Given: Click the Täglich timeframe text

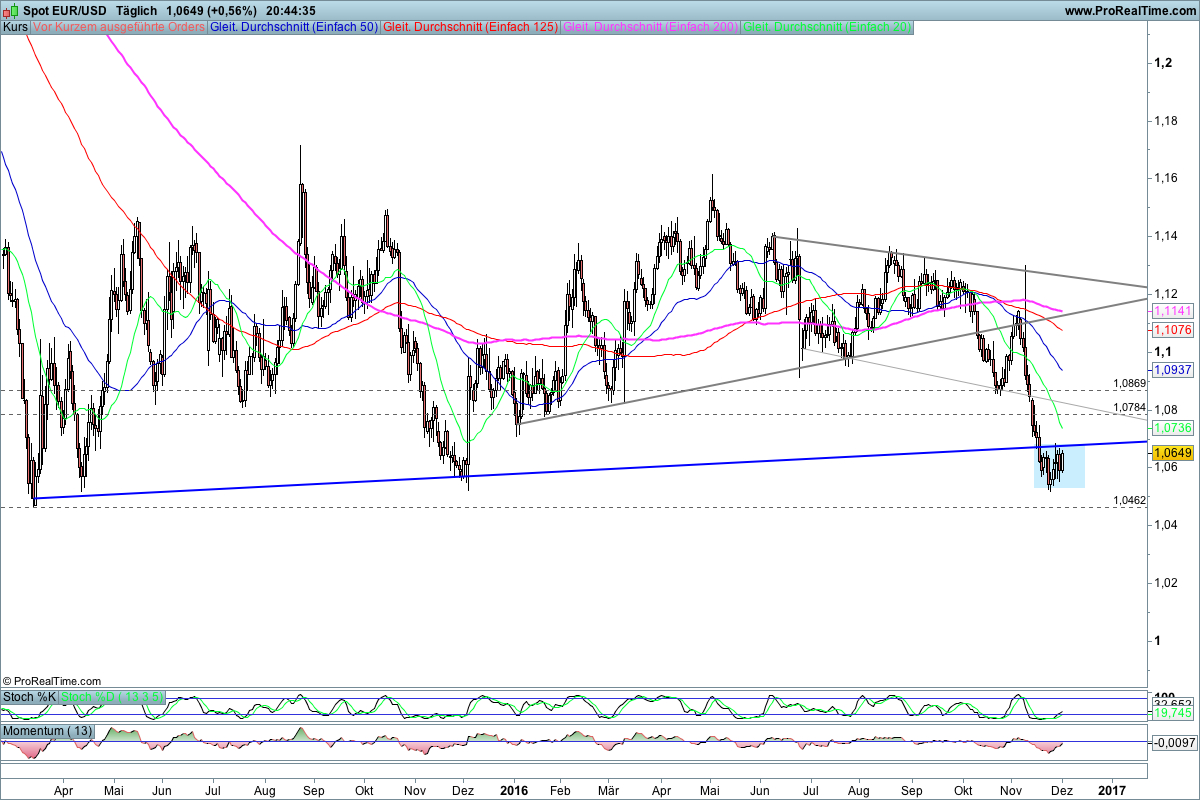Looking at the screenshot, I should (136, 10).
